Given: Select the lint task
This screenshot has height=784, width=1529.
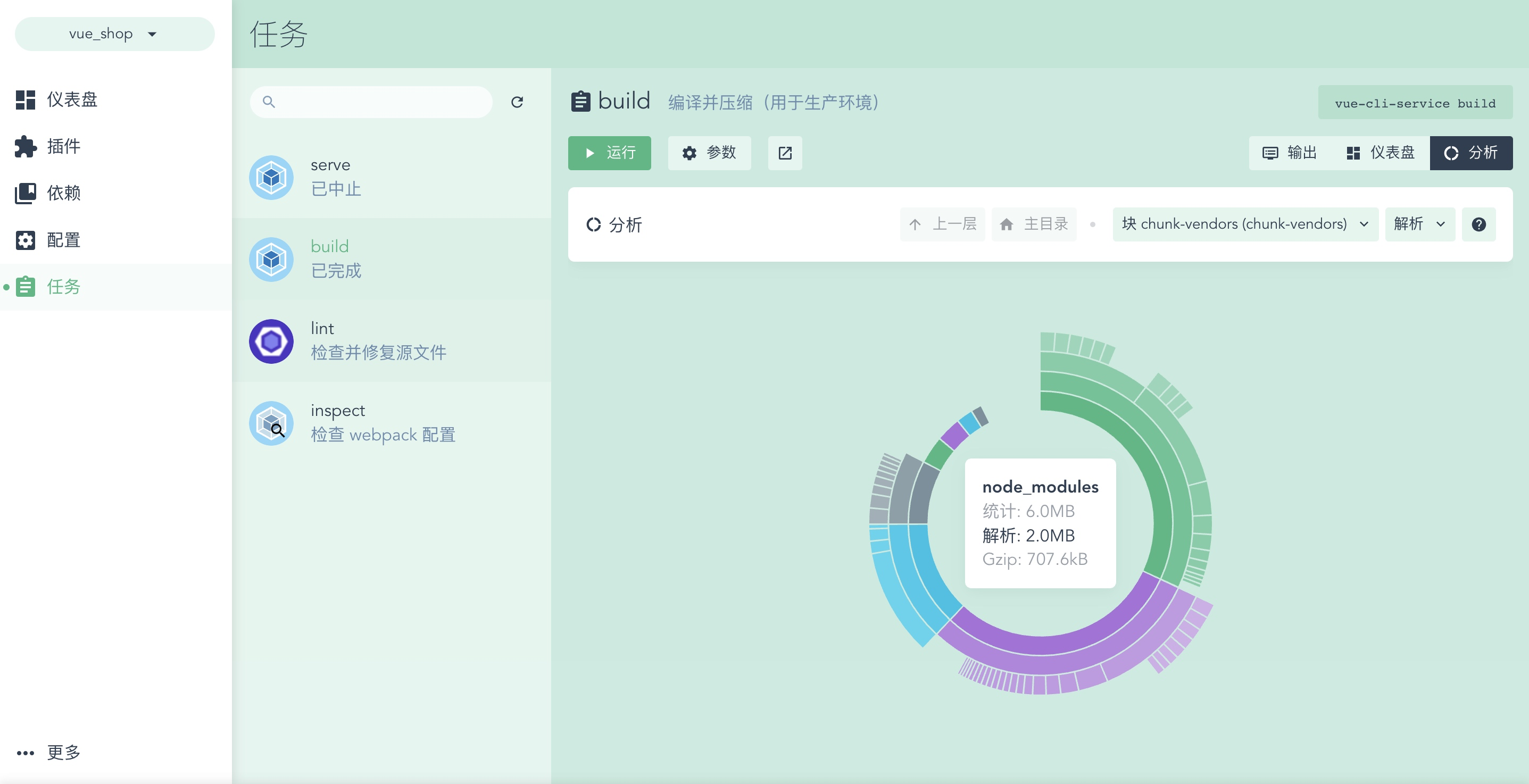Looking at the screenshot, I should click(x=391, y=340).
